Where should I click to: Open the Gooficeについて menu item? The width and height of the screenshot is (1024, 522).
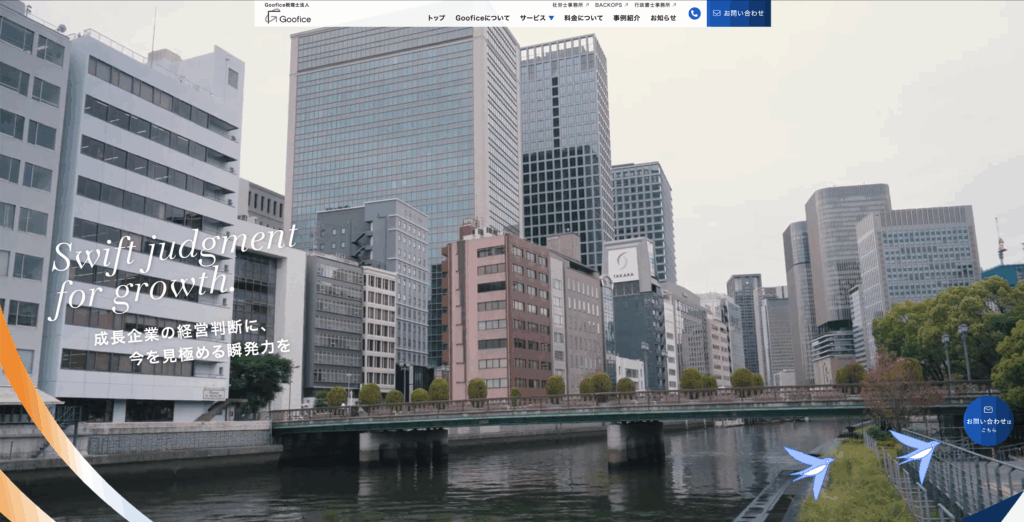(x=482, y=18)
